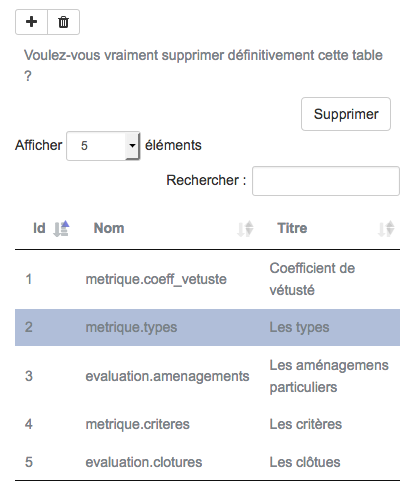Sort by Nom column sort icon
Screen dimensions: 420x487
click(245, 229)
